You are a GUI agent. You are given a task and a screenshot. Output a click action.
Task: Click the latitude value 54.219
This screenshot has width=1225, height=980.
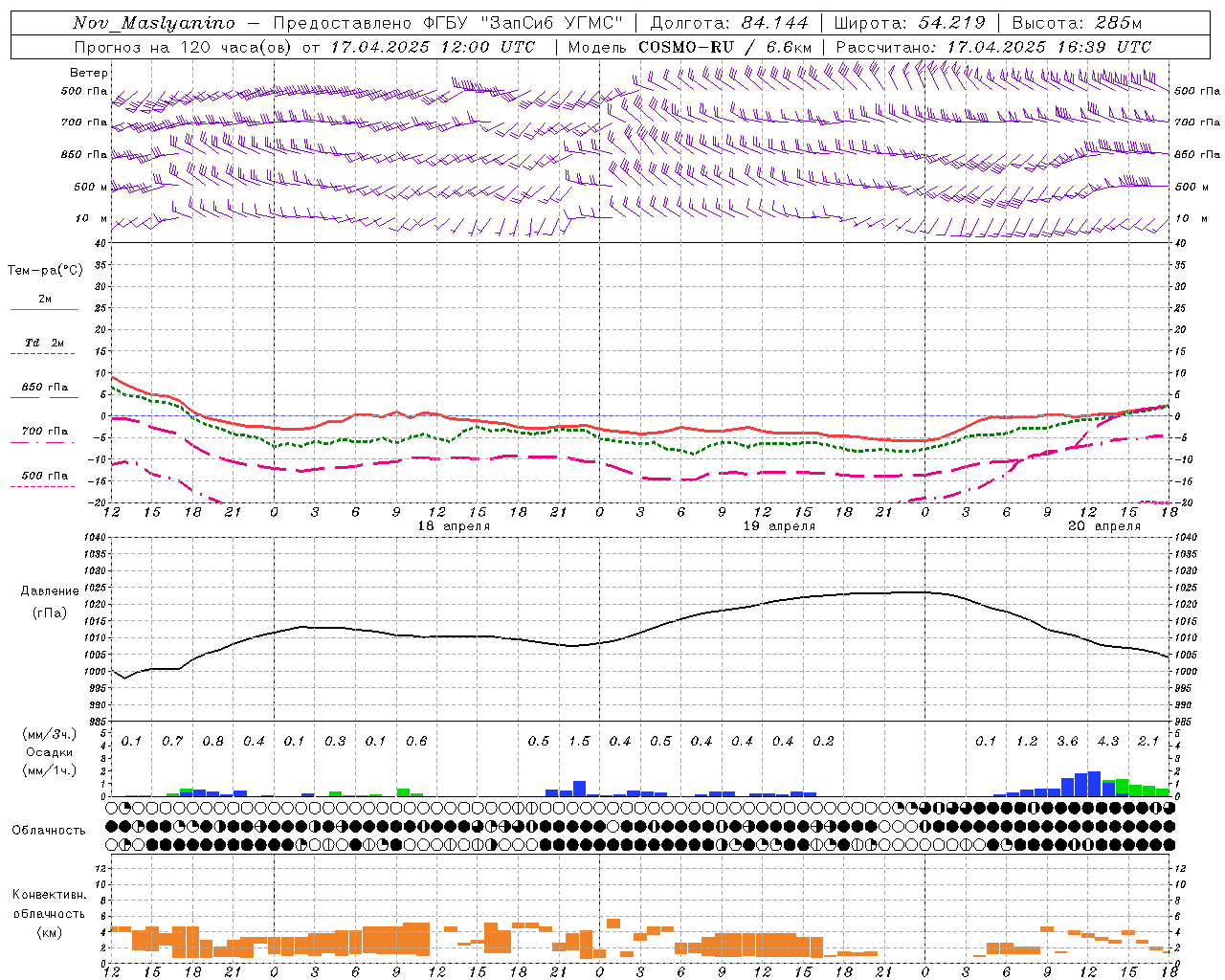[951, 23]
